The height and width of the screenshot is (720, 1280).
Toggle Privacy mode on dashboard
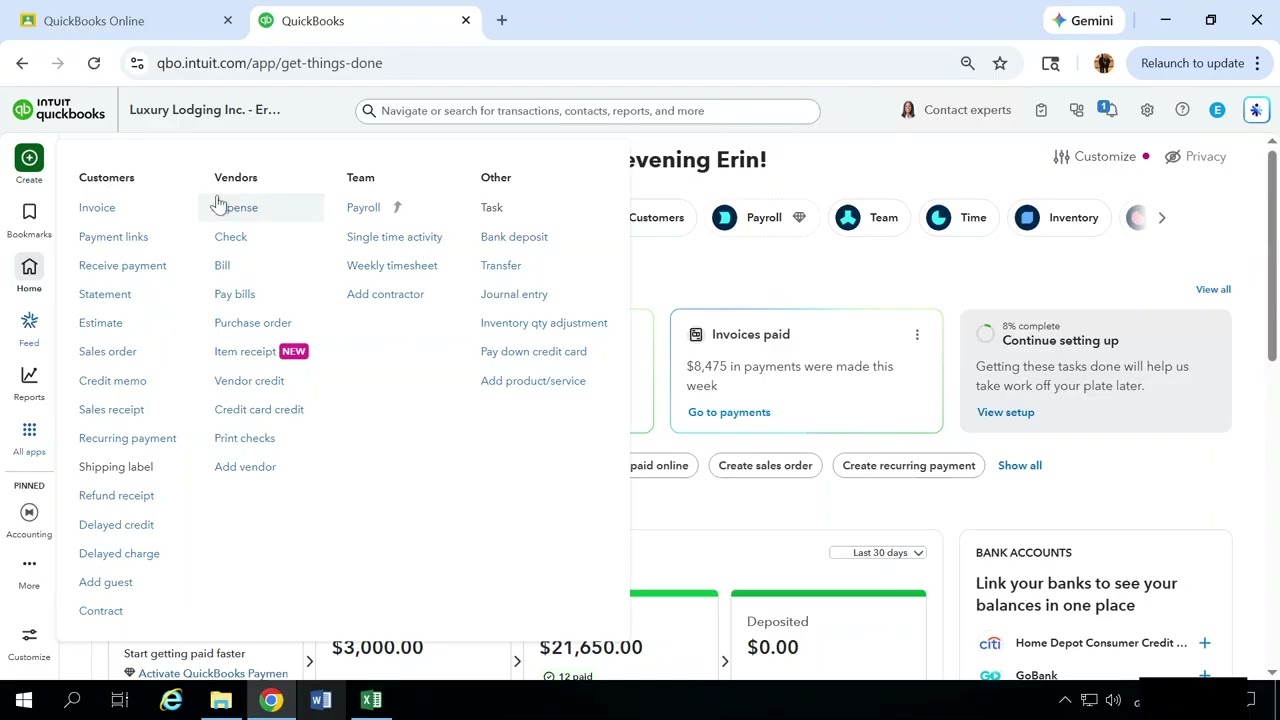tap(1195, 157)
